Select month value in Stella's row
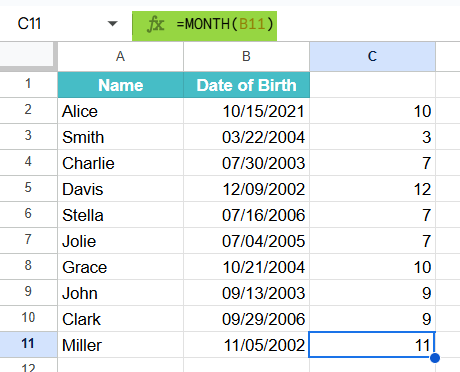Image resolution: width=460 pixels, height=372 pixels. pyautogui.click(x=372, y=215)
